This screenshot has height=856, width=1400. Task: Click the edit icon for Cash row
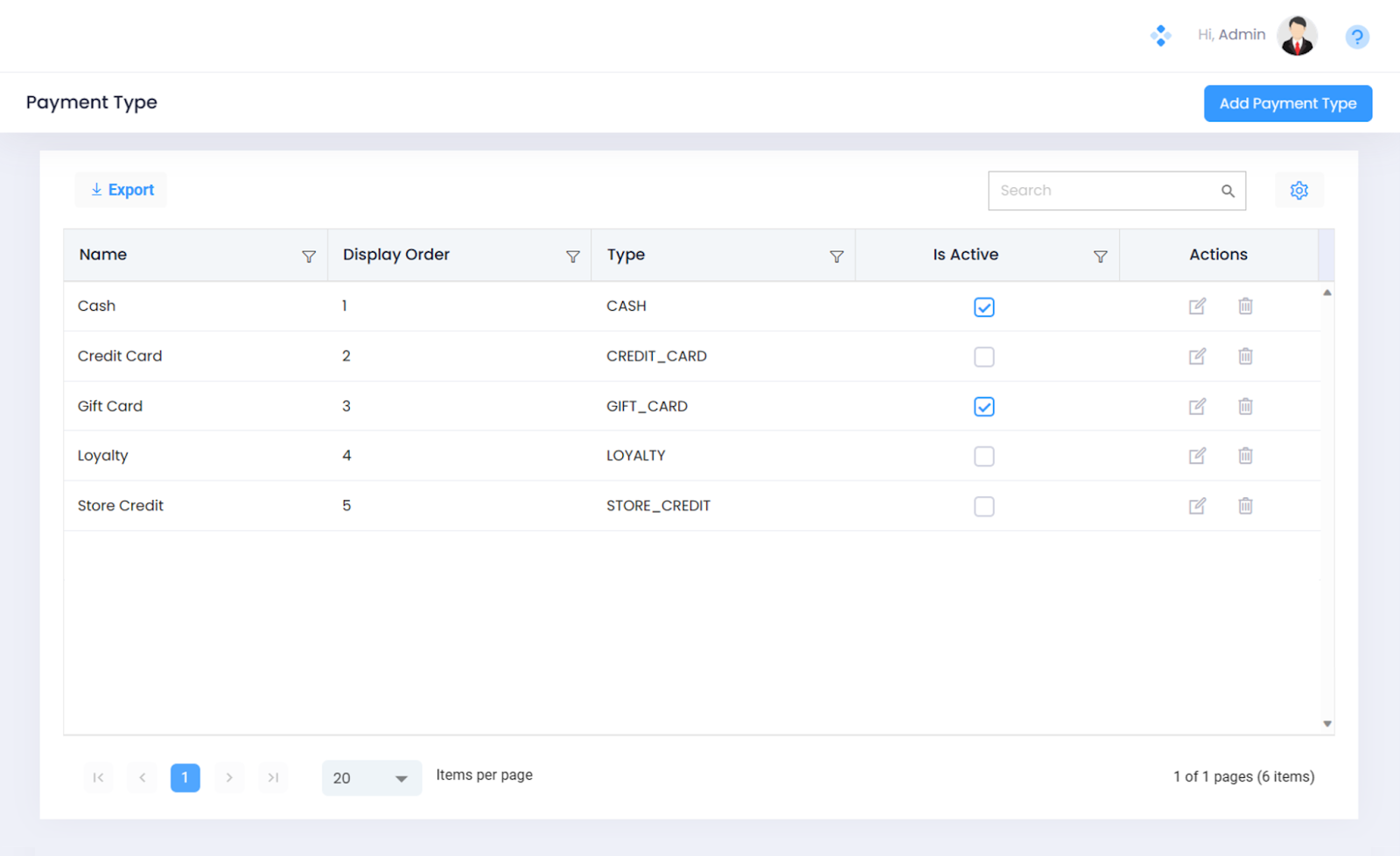coord(1197,306)
